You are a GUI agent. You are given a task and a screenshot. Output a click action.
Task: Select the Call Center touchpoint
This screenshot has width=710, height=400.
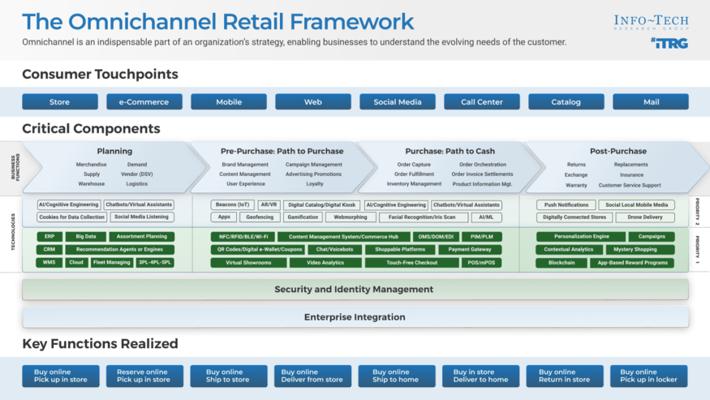pyautogui.click(x=482, y=101)
